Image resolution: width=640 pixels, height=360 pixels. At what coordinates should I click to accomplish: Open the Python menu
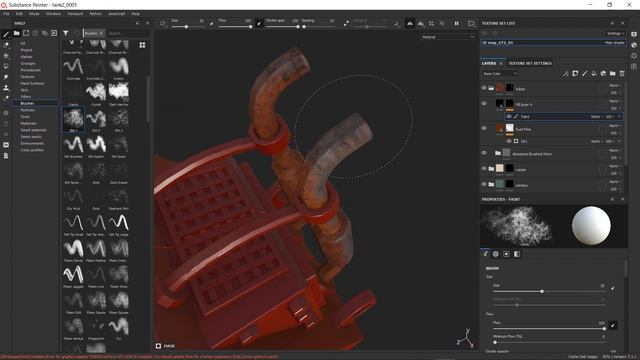click(96, 14)
